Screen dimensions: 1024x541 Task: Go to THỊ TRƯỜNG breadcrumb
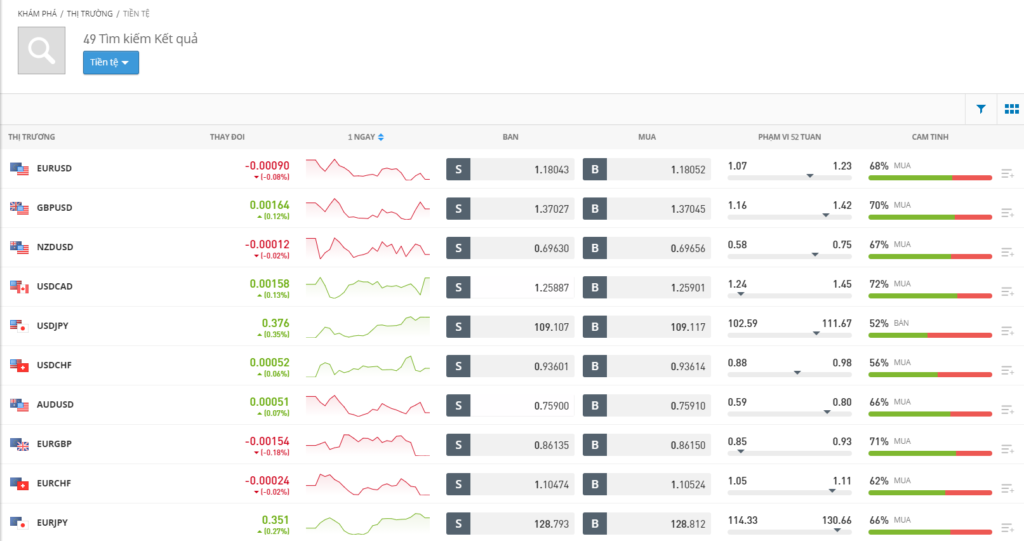[x=89, y=14]
